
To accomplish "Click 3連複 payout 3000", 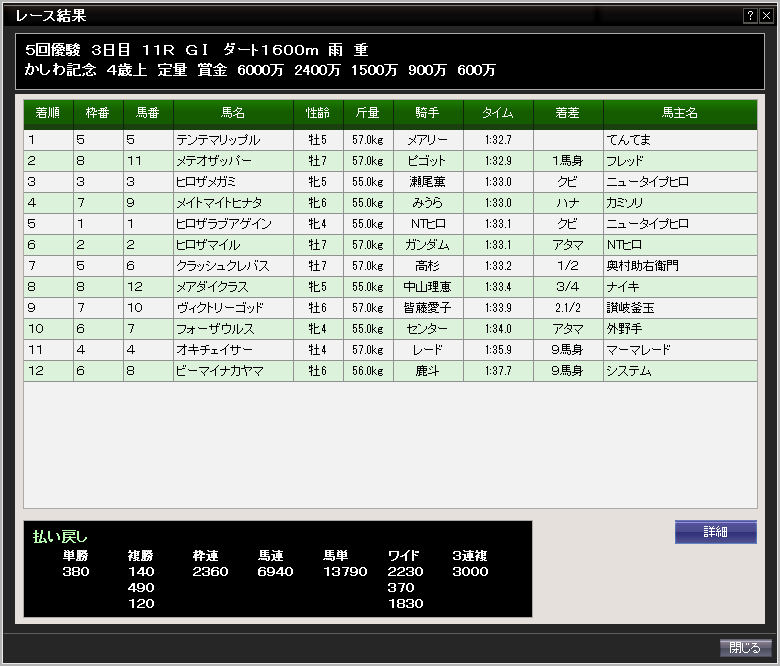I will point(471,571).
